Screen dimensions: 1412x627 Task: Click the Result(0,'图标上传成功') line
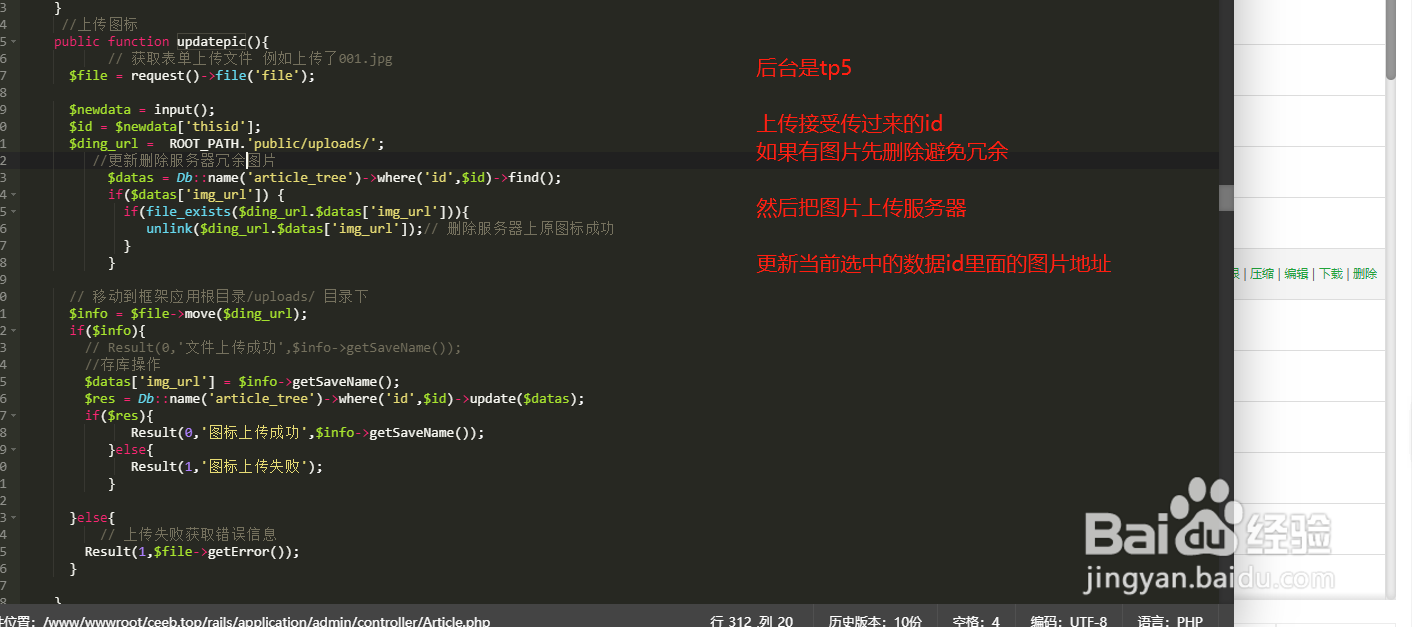pyautogui.click(x=307, y=432)
